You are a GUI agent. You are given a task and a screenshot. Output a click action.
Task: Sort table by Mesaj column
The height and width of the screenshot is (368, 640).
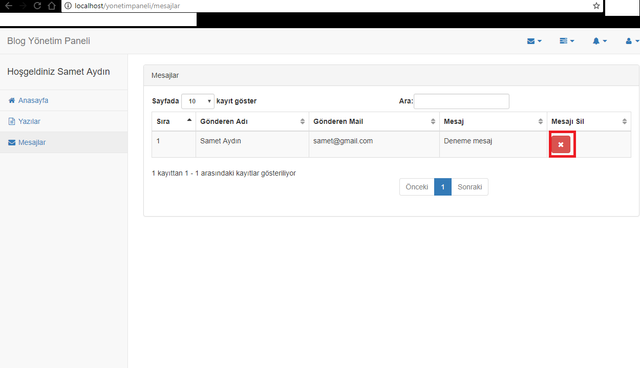pyautogui.click(x=493, y=121)
